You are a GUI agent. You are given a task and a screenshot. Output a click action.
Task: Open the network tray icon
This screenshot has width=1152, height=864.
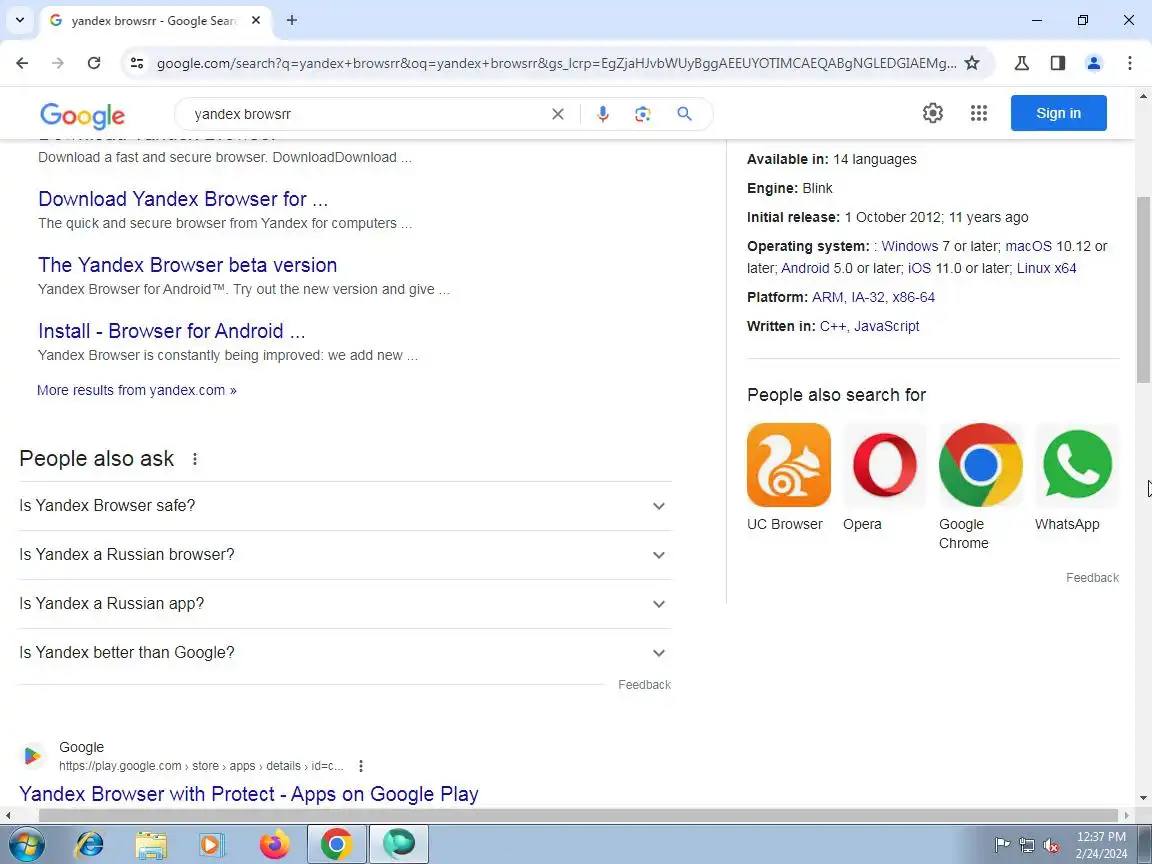pos(1027,846)
